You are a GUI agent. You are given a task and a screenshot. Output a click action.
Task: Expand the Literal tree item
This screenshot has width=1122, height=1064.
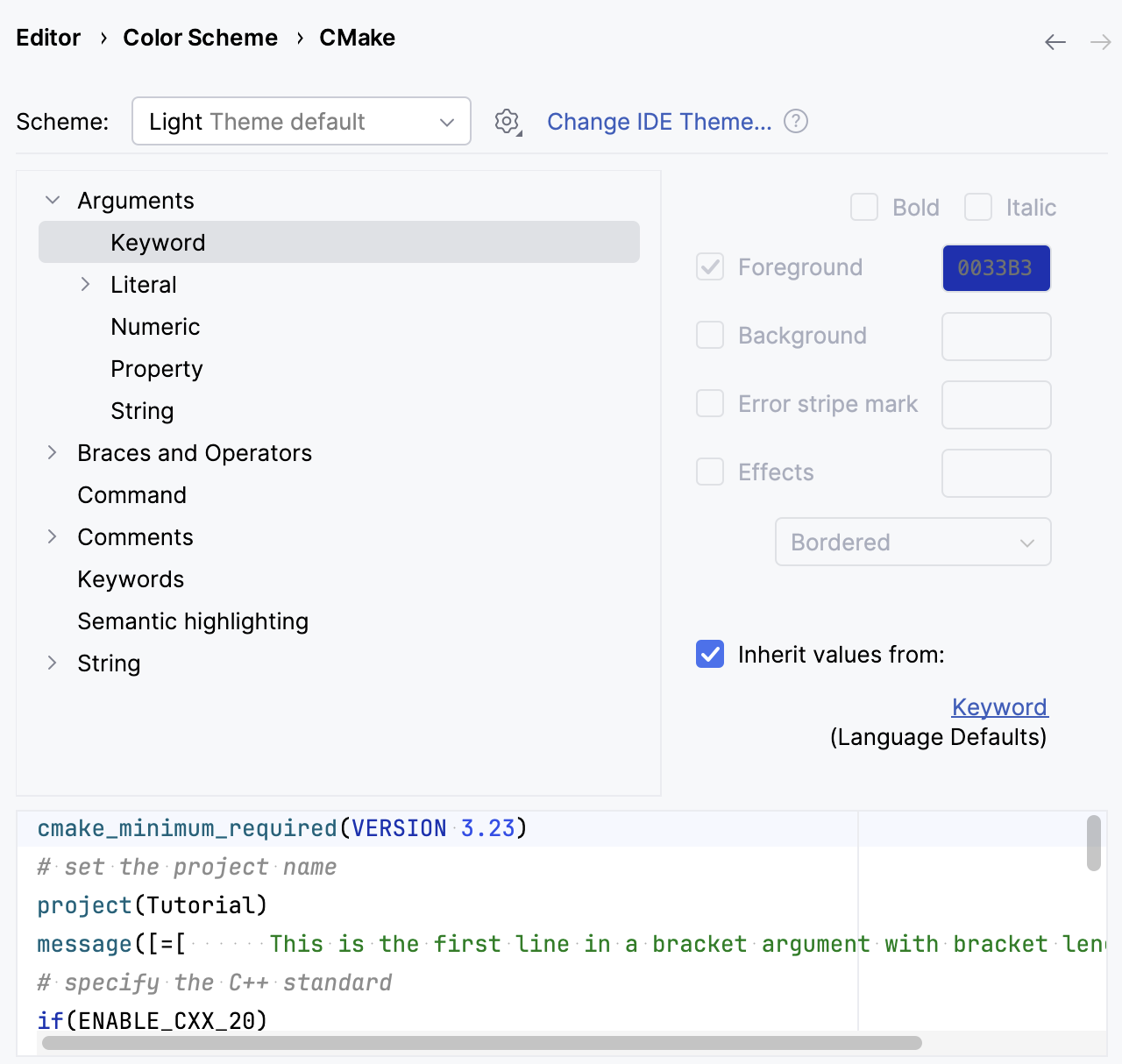pos(85,284)
